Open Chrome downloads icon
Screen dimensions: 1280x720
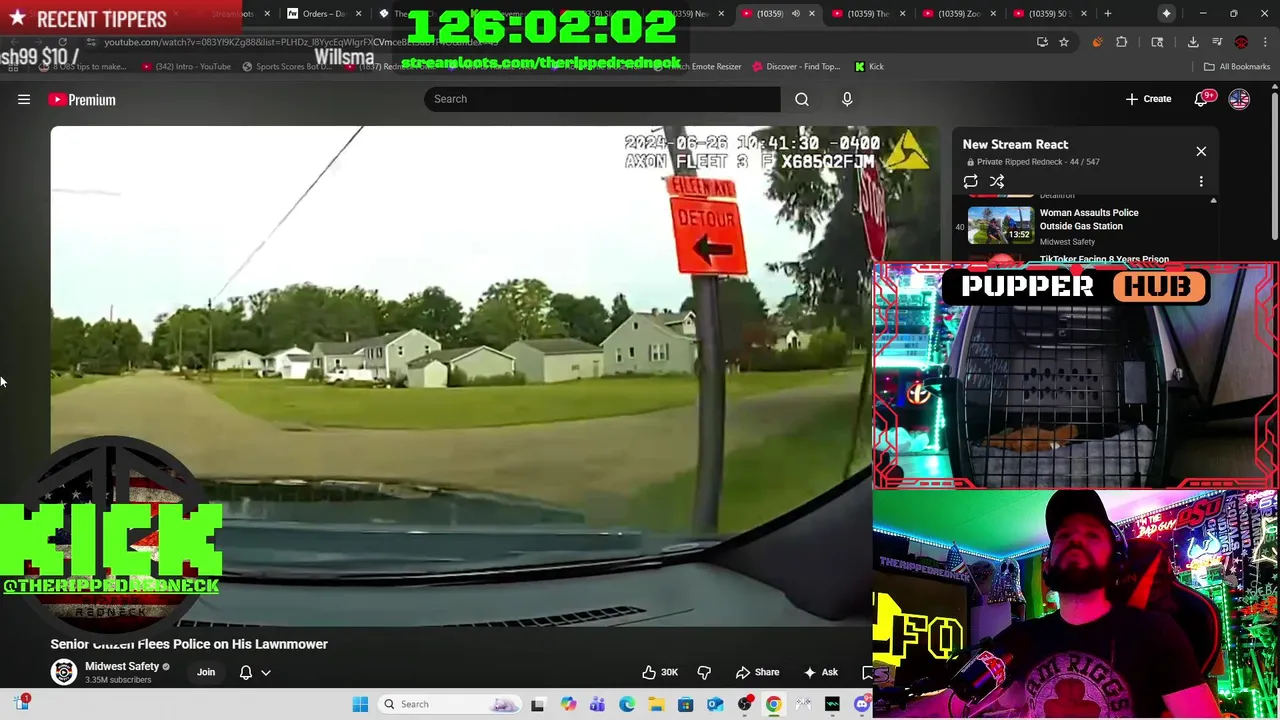click(1193, 42)
